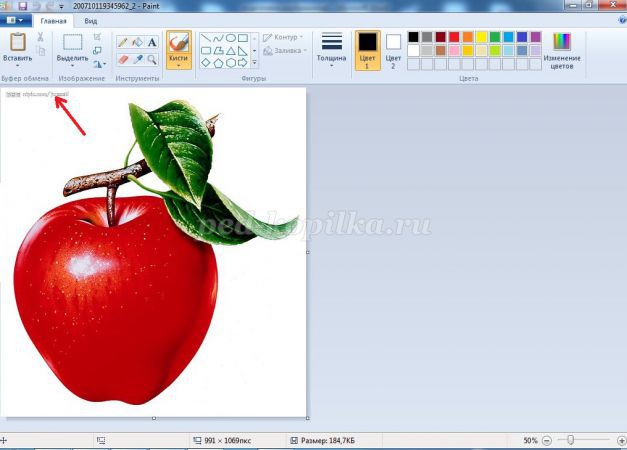Pick the orange color swatch
Image resolution: width=627 pixels, height=450 pixels.
(x=468, y=37)
